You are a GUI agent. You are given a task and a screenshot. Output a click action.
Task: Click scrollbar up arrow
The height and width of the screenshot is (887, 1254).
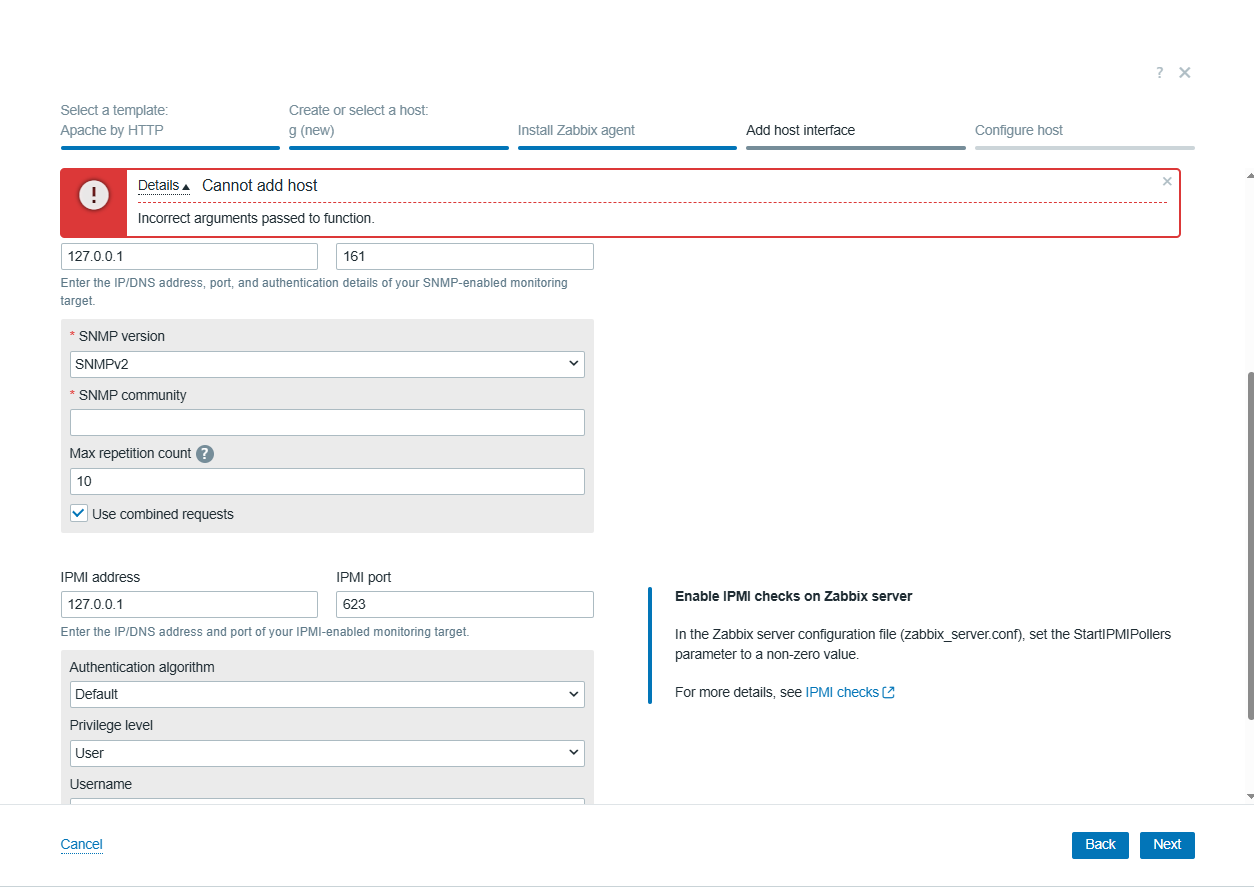coord(1250,175)
